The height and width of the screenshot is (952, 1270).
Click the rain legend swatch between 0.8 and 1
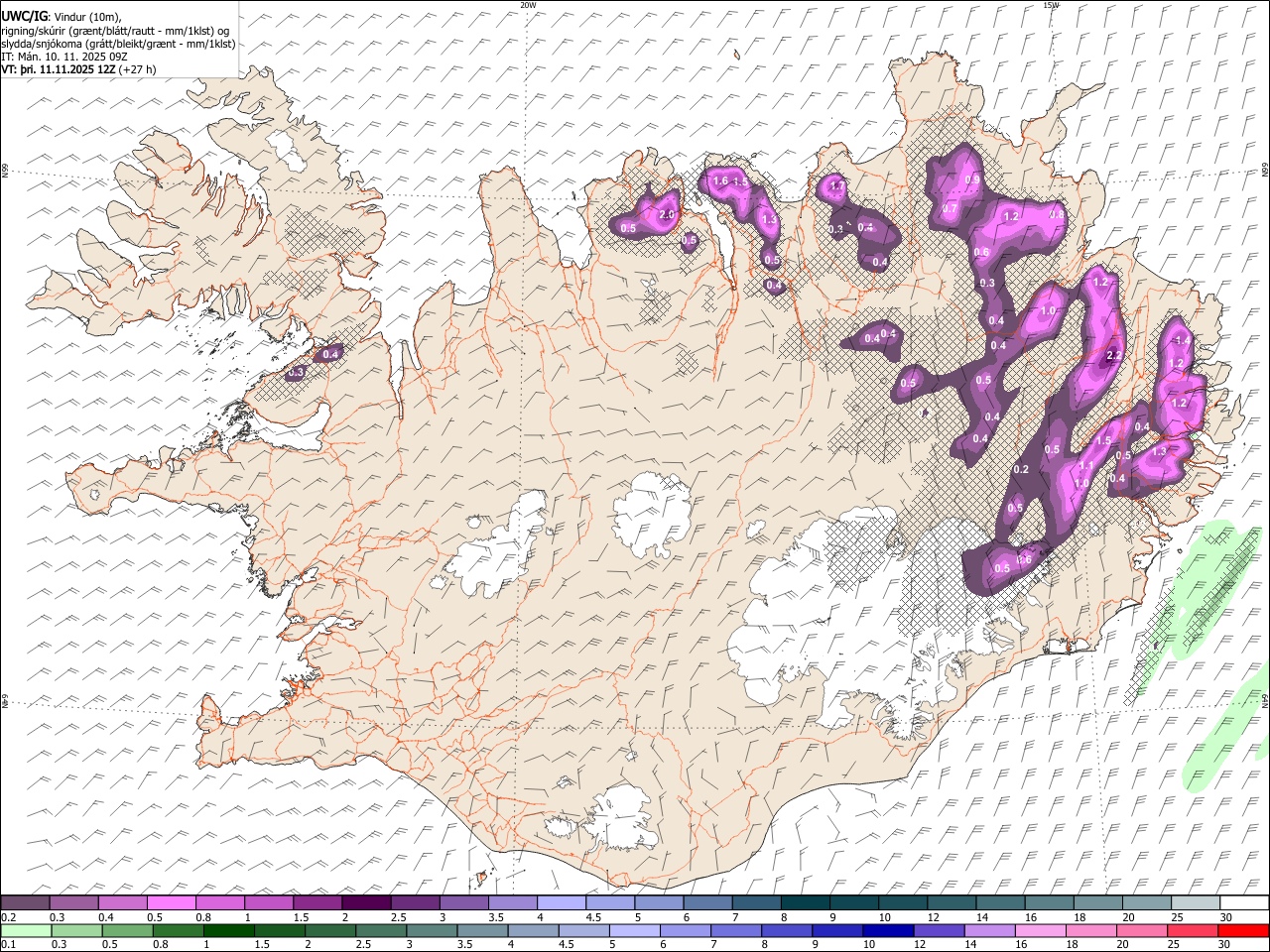tap(178, 930)
